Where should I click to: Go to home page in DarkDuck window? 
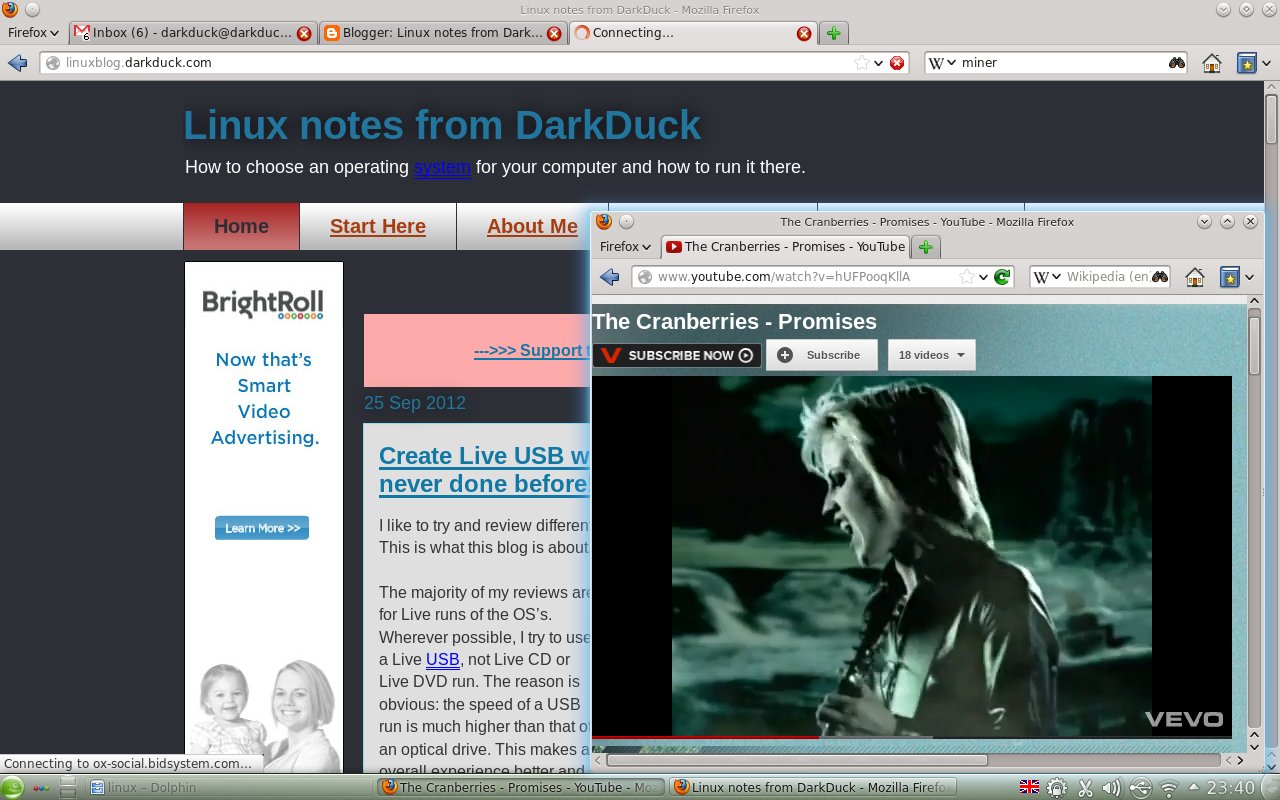pos(1211,63)
